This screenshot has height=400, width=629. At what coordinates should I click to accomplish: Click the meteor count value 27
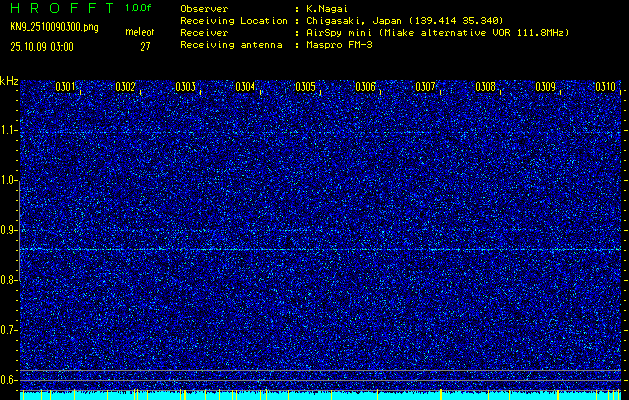point(145,46)
